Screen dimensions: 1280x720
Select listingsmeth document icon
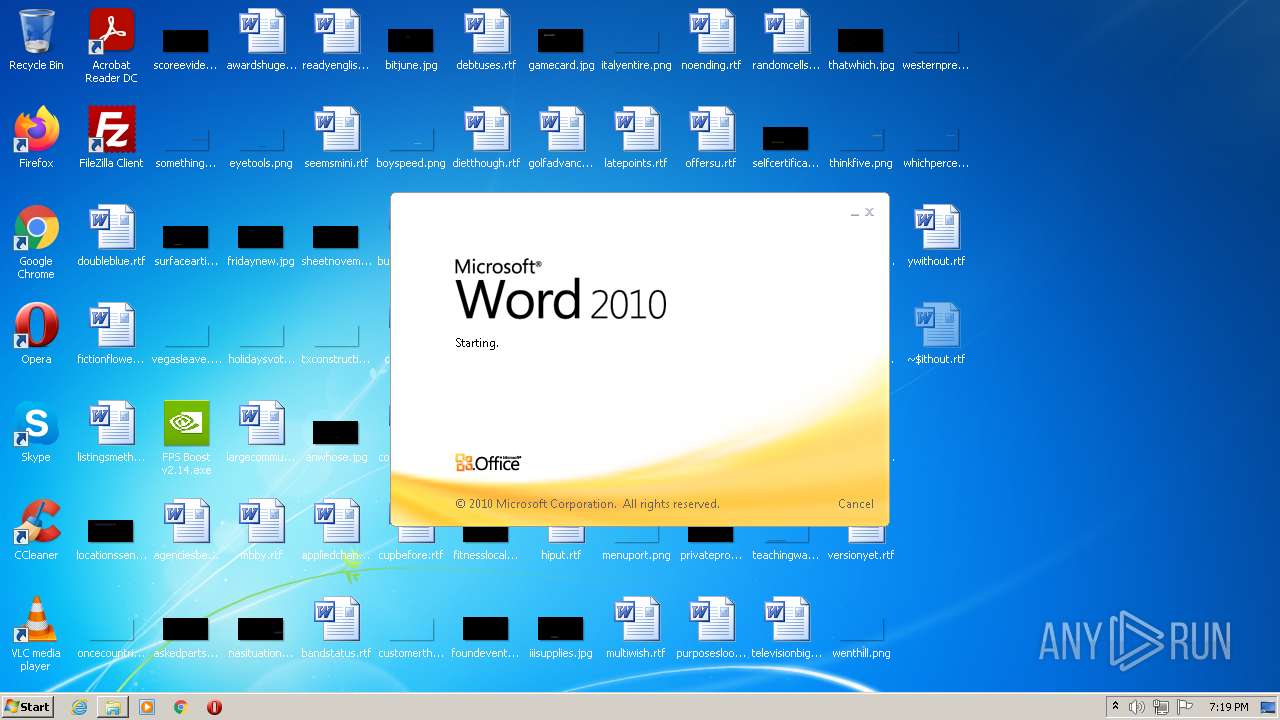111,424
